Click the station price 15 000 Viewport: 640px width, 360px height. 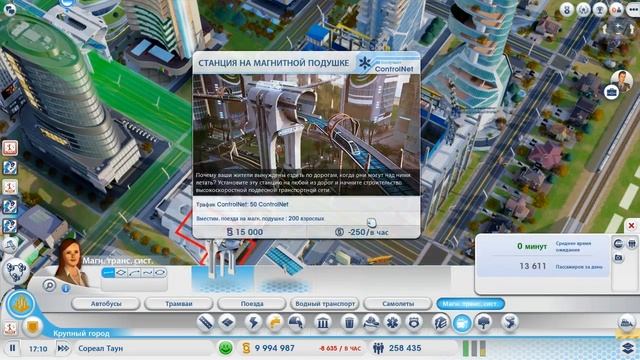point(249,232)
